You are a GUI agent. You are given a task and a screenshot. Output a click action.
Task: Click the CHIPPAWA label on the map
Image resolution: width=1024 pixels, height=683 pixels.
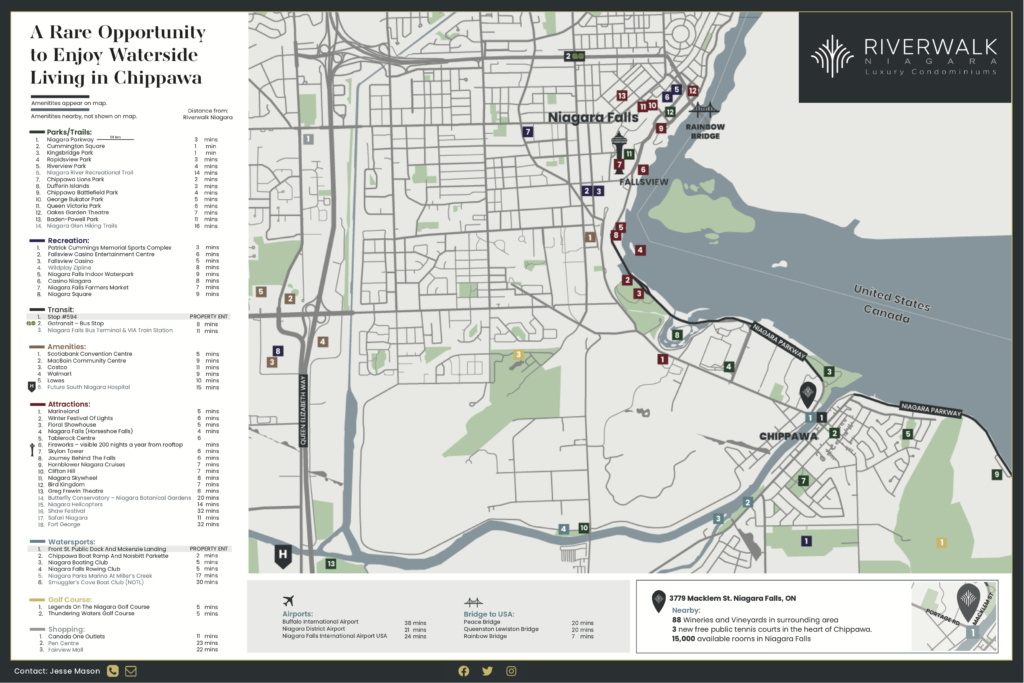pos(788,436)
